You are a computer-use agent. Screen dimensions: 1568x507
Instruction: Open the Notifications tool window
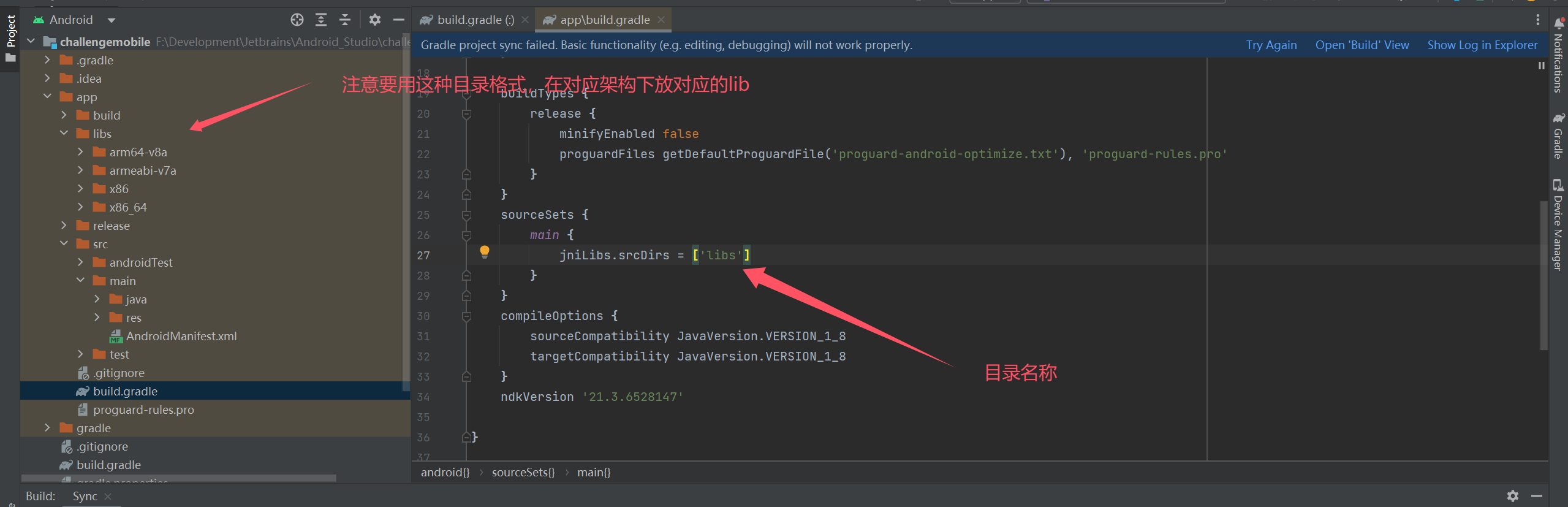tap(1559, 55)
